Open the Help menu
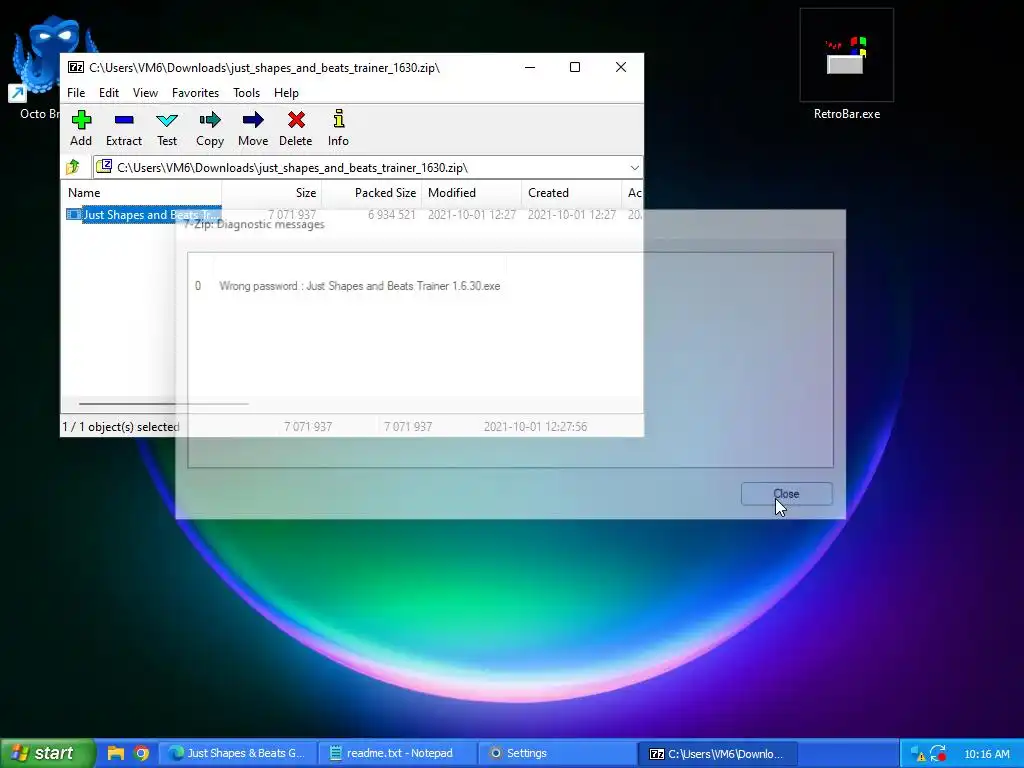The image size is (1024, 768). click(x=286, y=93)
